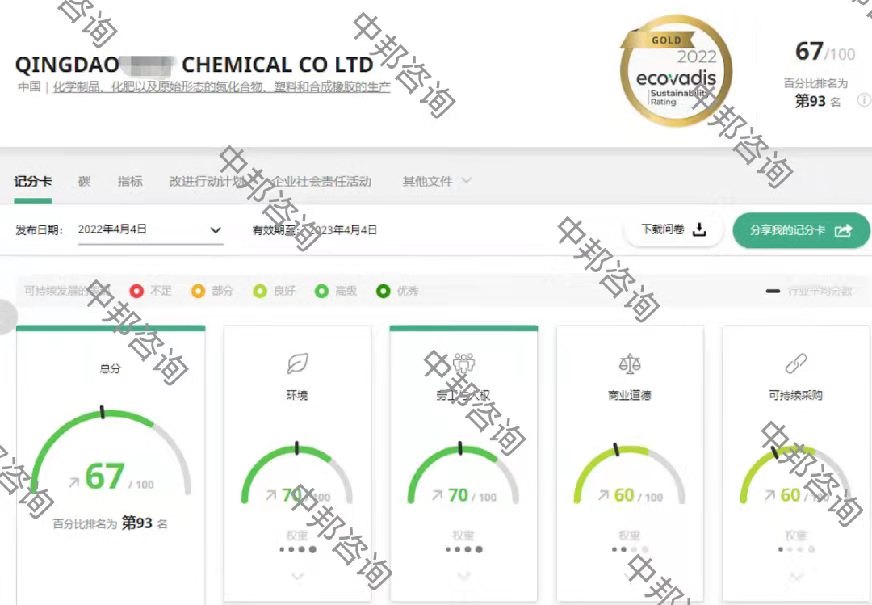
Task: Open the 其他文件 tab
Action: pos(427,181)
